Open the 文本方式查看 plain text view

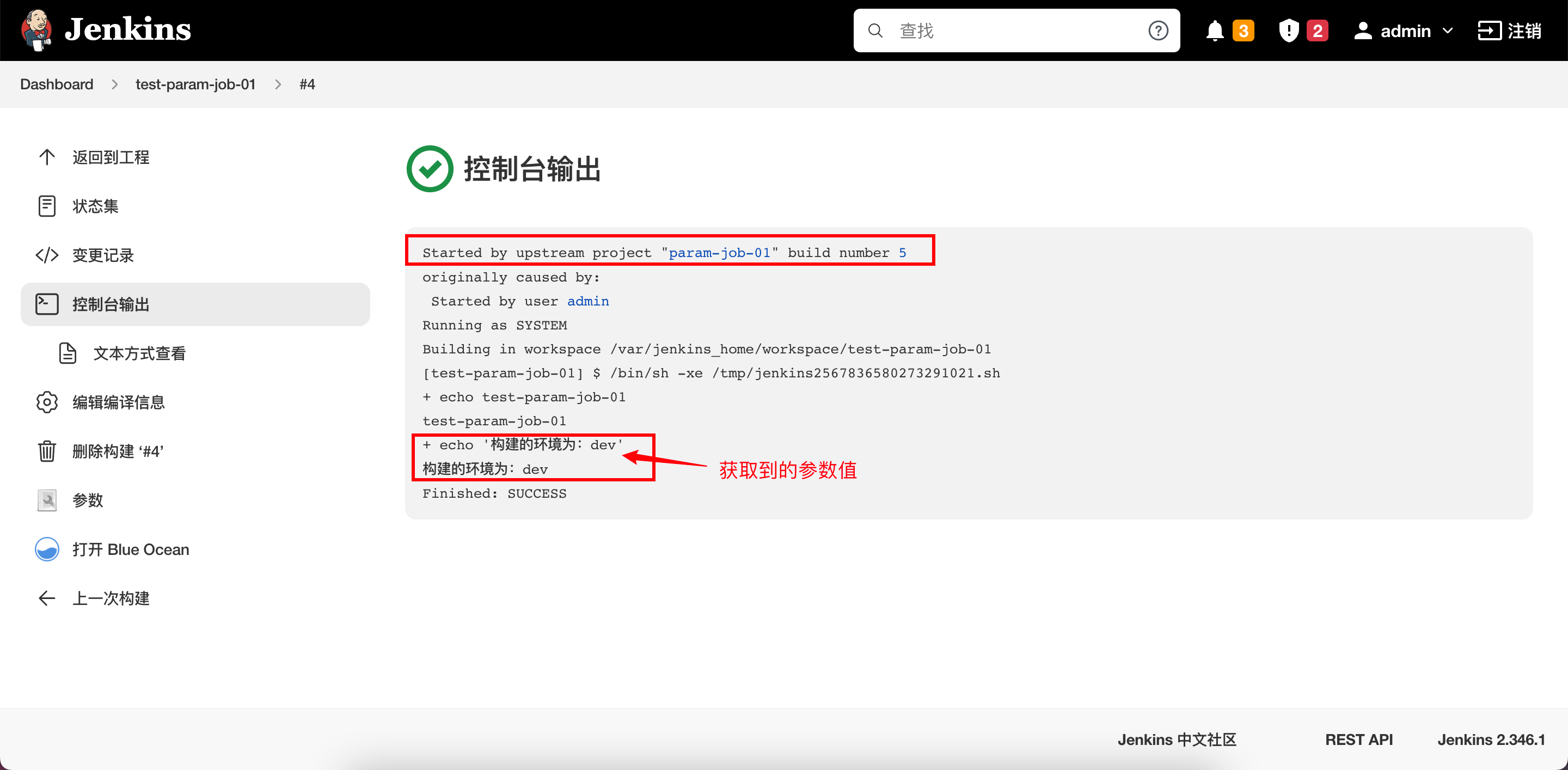coord(139,353)
